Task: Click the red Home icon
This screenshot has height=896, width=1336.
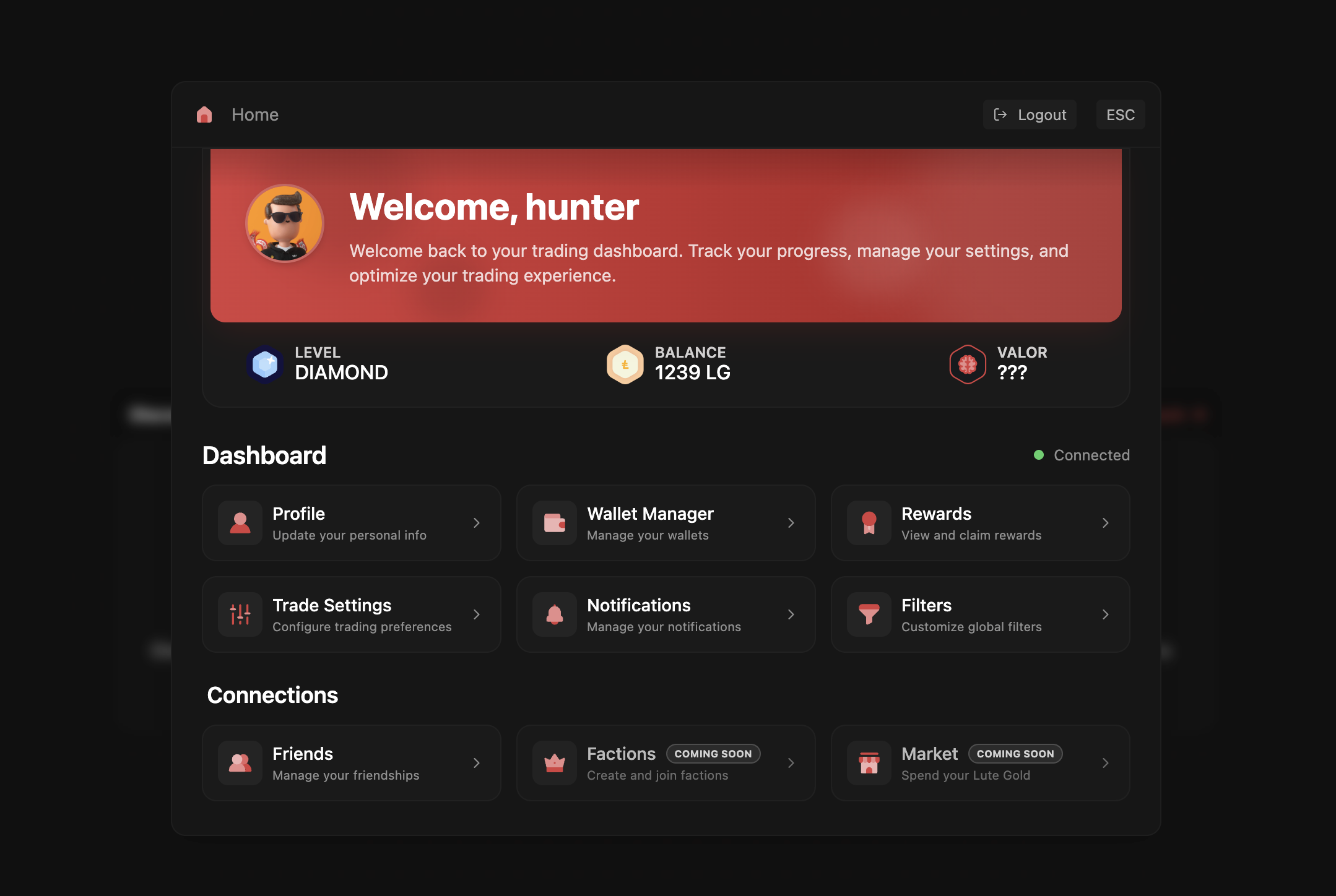Action: (x=204, y=115)
